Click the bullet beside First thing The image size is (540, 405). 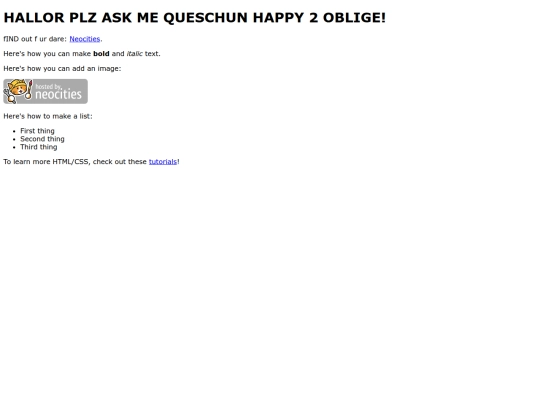(14, 131)
